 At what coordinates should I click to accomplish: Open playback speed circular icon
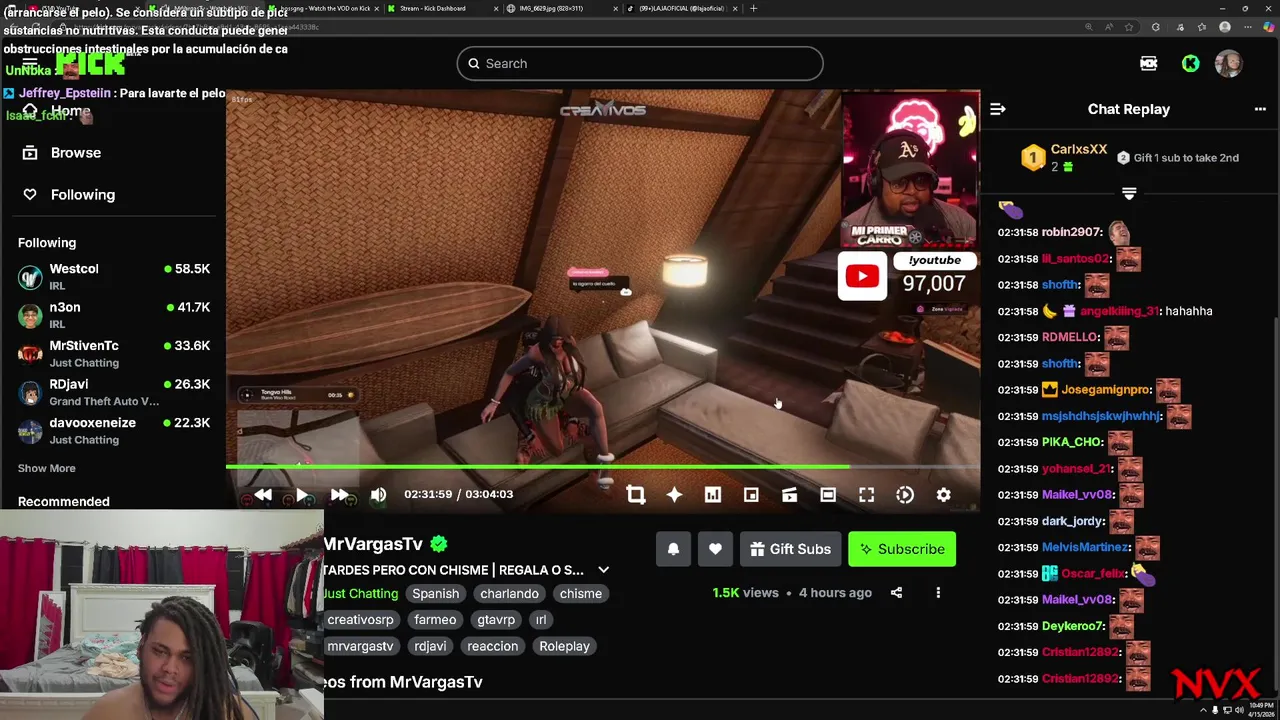(905, 494)
